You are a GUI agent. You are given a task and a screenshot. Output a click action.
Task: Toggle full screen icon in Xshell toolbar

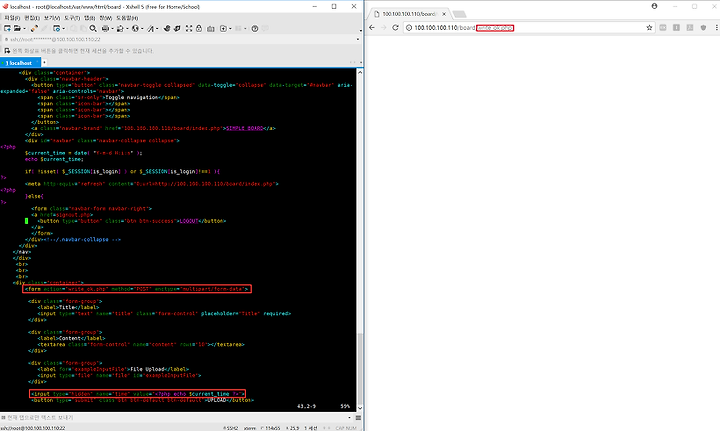pos(189,28)
